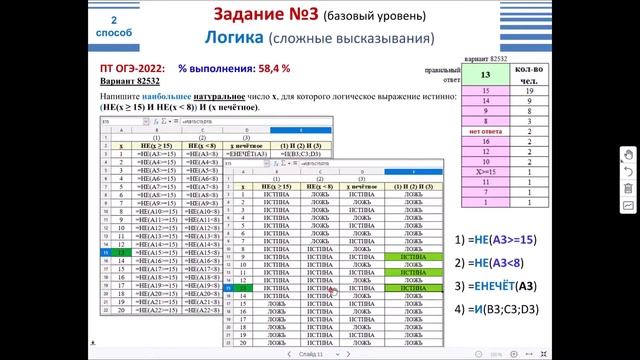This screenshot has height=360, width=640.
Task: Click the zoom percentage value in the bottom bar
Action: (x=496, y=354)
